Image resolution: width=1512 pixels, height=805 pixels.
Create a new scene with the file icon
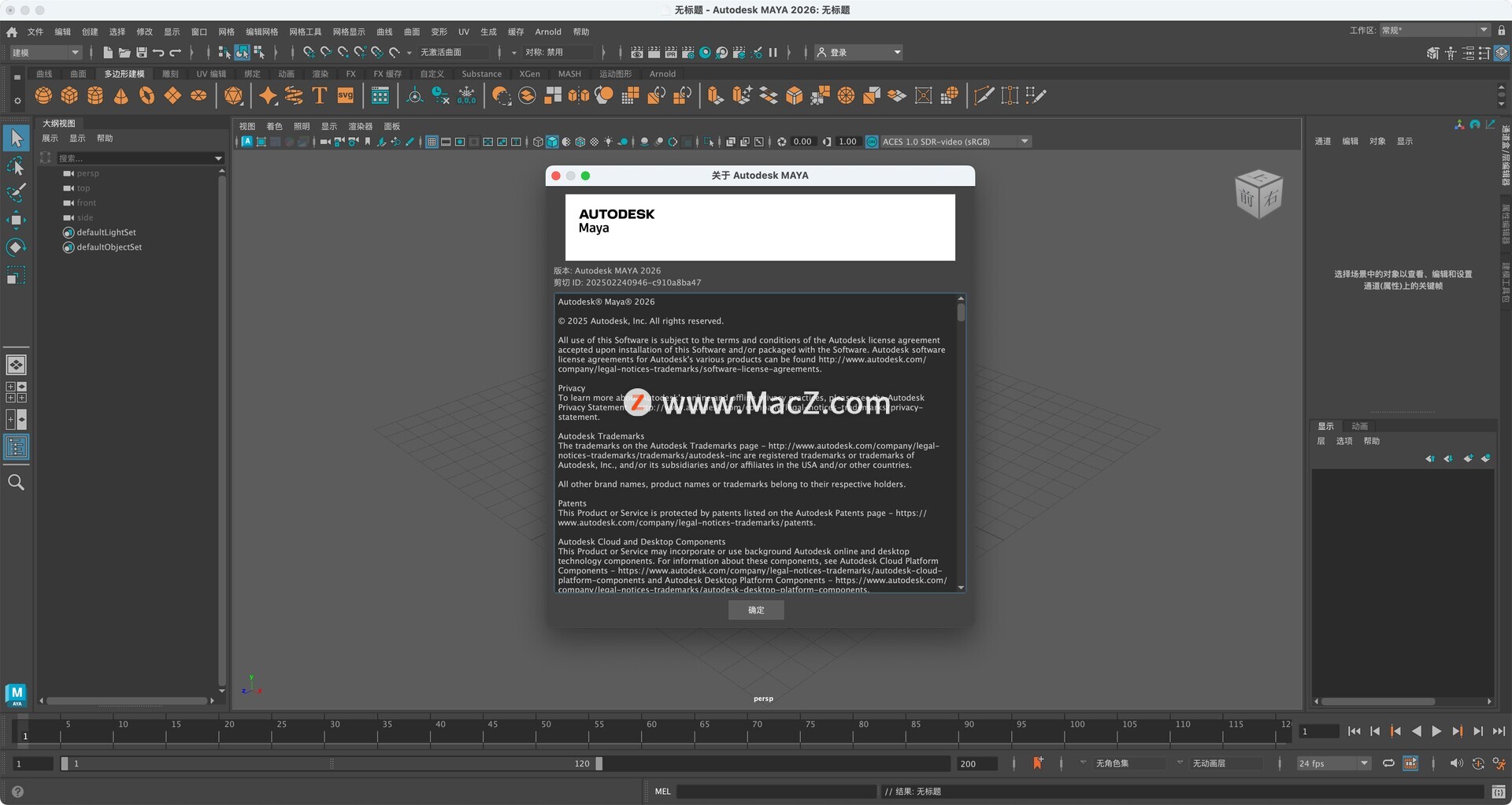point(108,53)
